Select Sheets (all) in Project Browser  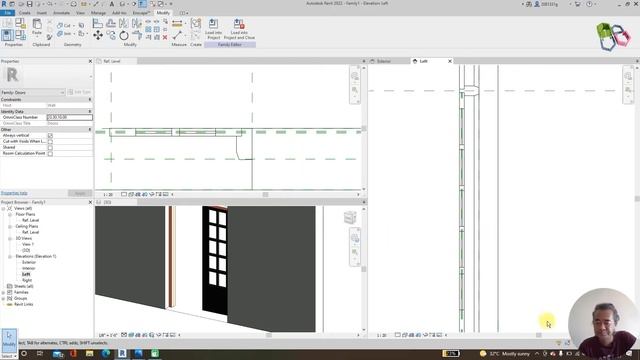(23, 286)
